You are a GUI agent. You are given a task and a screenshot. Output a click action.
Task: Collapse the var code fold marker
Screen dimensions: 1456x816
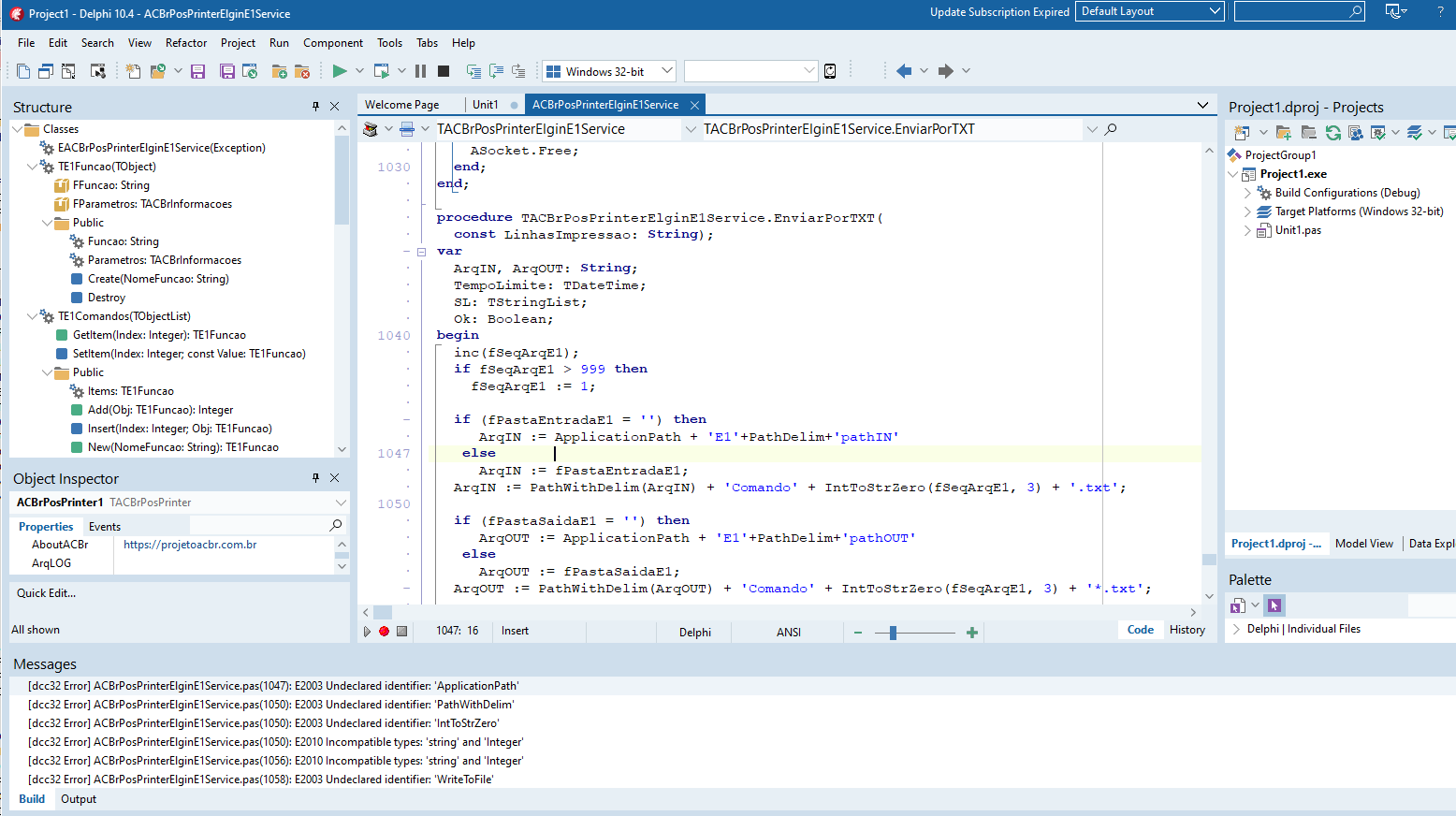[x=421, y=252]
